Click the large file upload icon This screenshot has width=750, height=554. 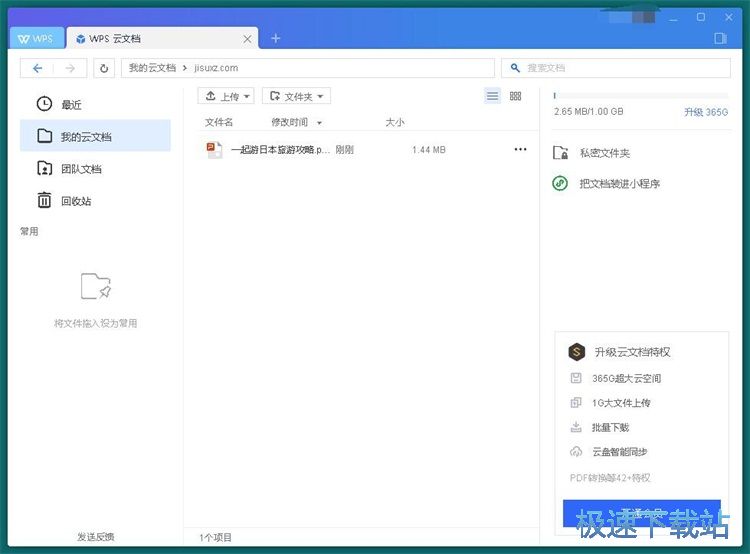pyautogui.click(x=576, y=403)
